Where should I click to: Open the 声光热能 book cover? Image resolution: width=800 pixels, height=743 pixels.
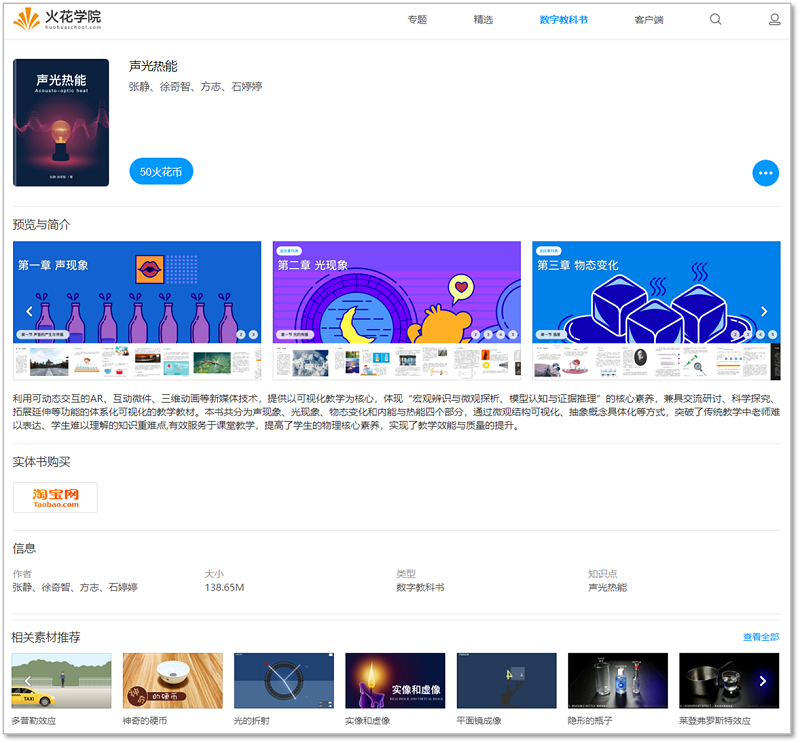coord(61,122)
